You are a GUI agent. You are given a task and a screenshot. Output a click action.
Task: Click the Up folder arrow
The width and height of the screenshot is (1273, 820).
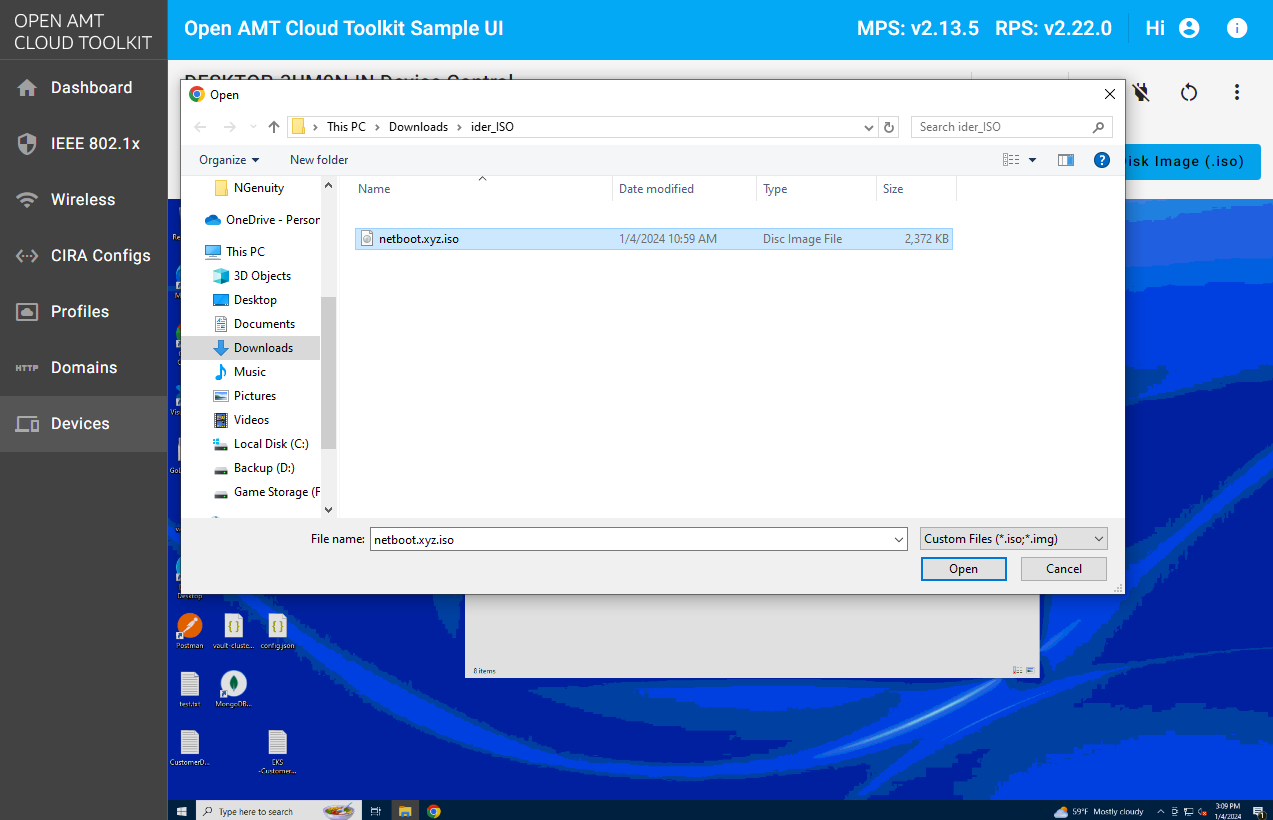pyautogui.click(x=274, y=127)
